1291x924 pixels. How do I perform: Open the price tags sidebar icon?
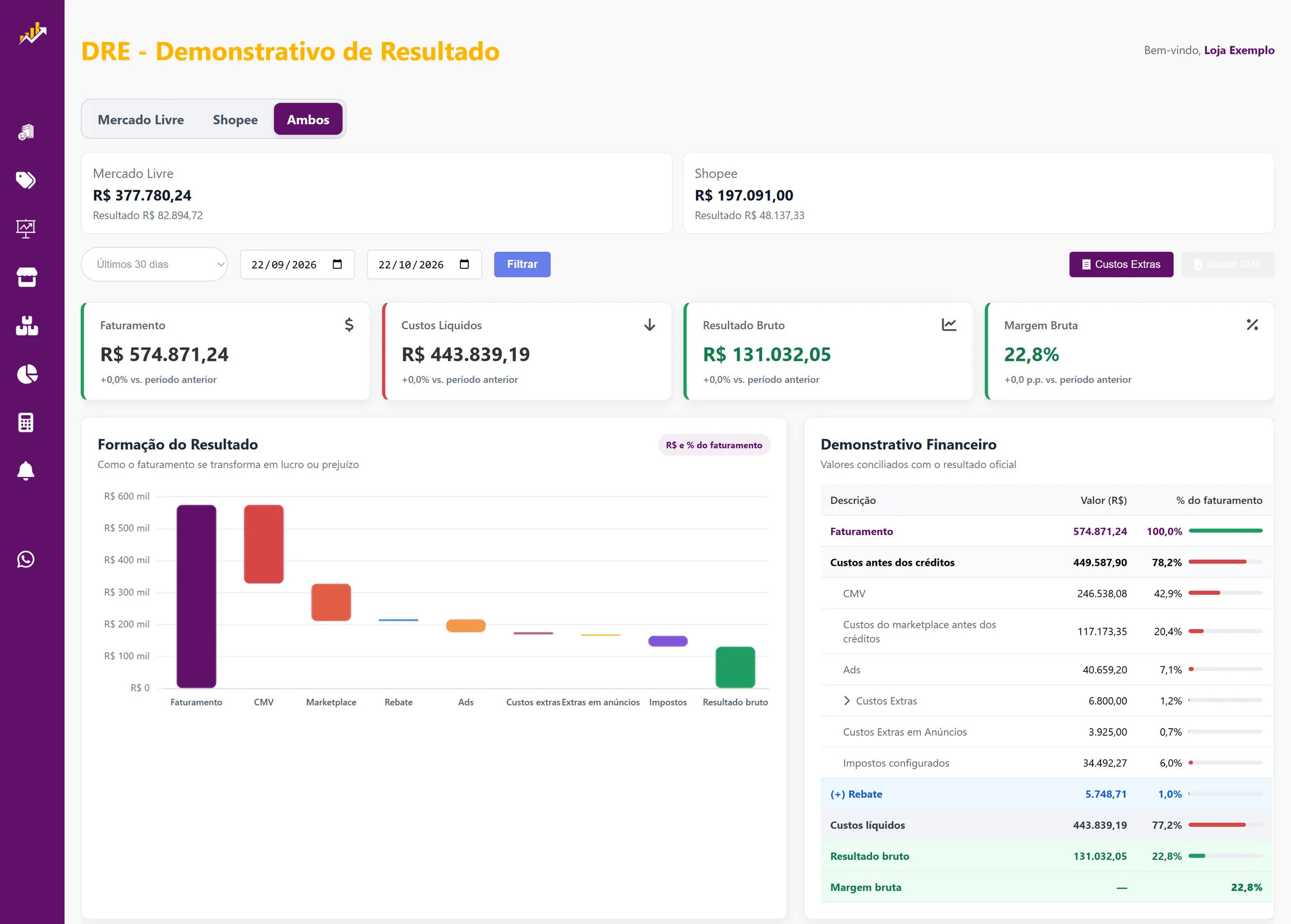click(26, 180)
